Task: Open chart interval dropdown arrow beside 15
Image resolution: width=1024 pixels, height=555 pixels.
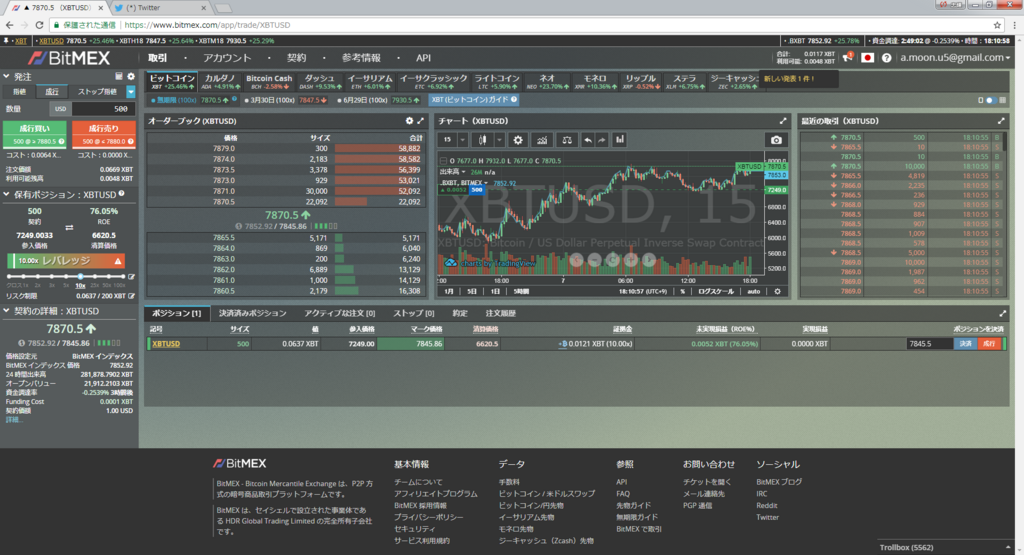Action: point(462,140)
